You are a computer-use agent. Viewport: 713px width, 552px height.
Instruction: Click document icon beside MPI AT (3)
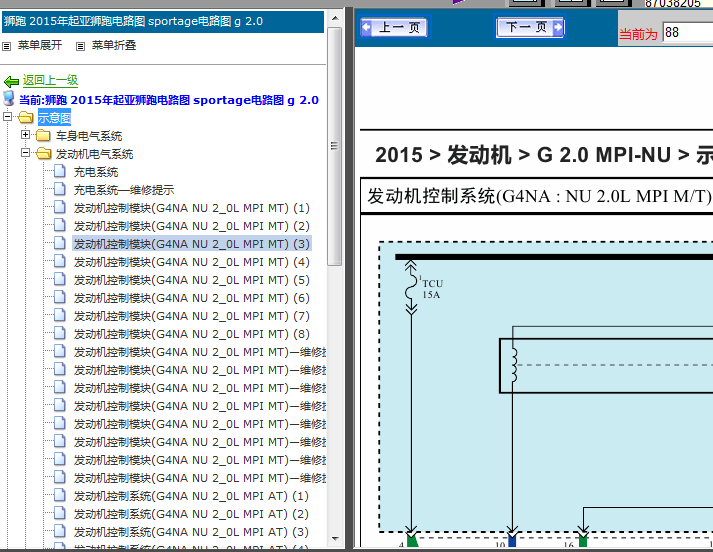tap(60, 531)
